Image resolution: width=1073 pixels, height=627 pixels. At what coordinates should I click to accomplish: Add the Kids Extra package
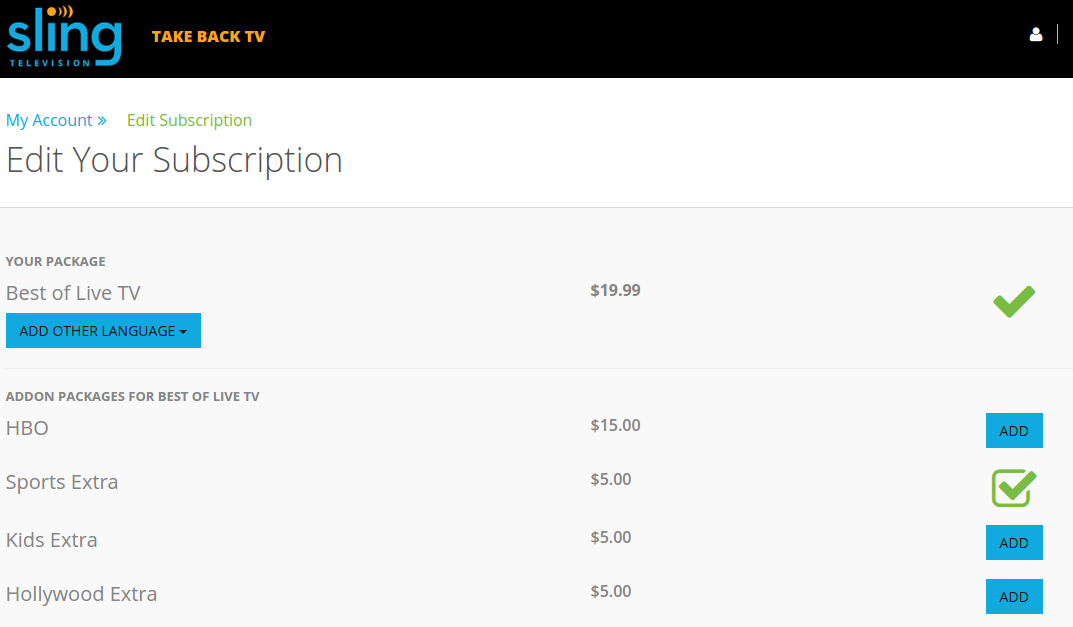[1013, 542]
